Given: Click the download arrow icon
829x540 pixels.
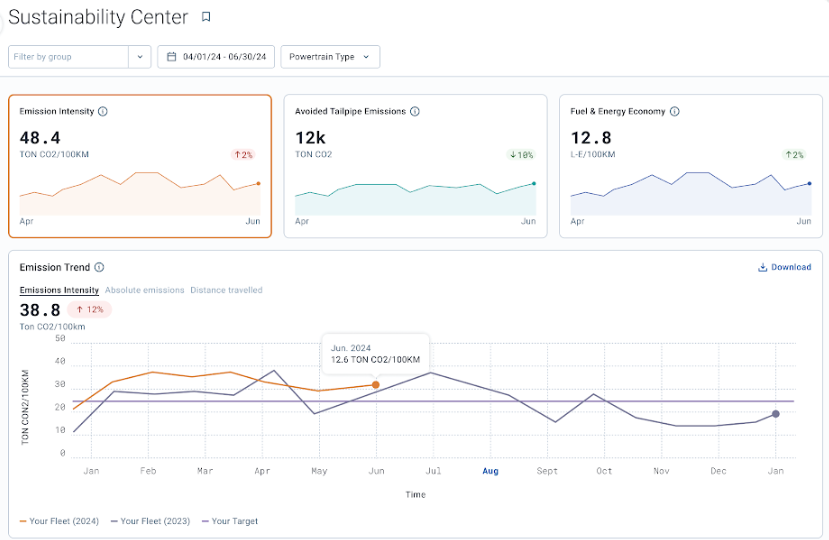Looking at the screenshot, I should [x=762, y=268].
